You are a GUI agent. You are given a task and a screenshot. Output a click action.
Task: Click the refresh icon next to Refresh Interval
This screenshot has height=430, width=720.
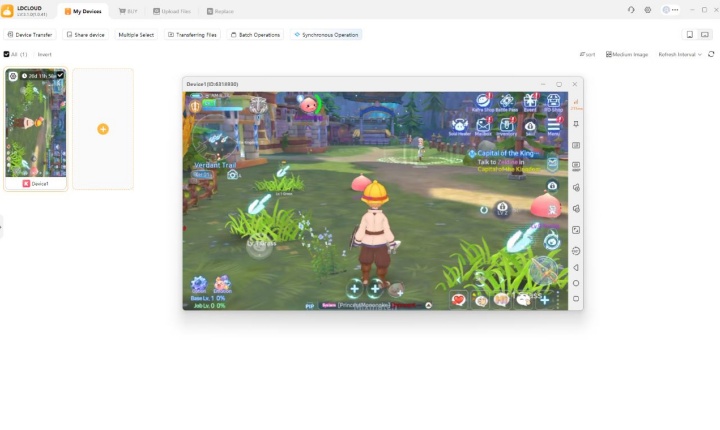point(711,54)
